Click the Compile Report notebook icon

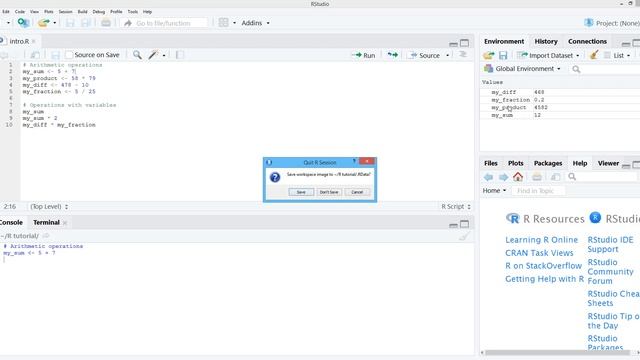180,55
